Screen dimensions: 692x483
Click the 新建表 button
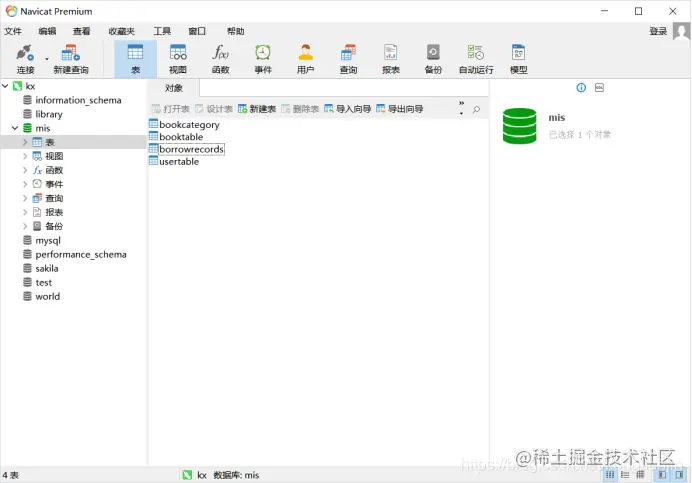tap(257, 109)
